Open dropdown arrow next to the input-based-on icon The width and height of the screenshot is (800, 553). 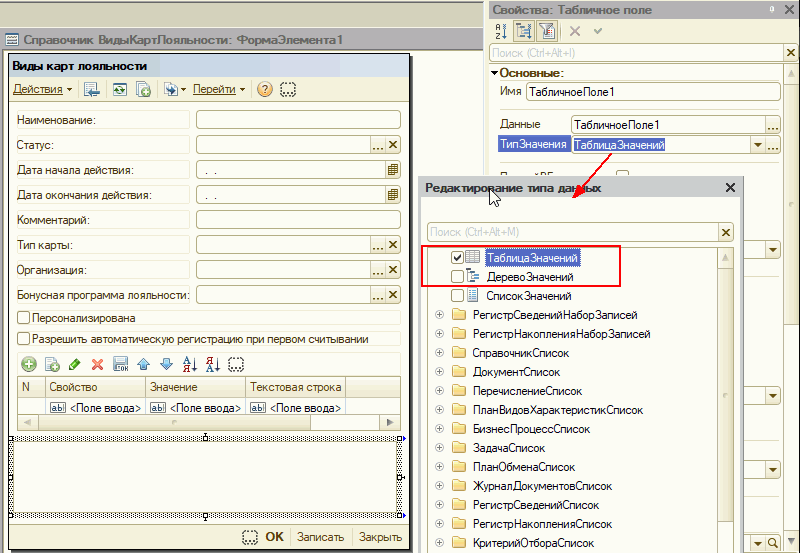point(183,90)
